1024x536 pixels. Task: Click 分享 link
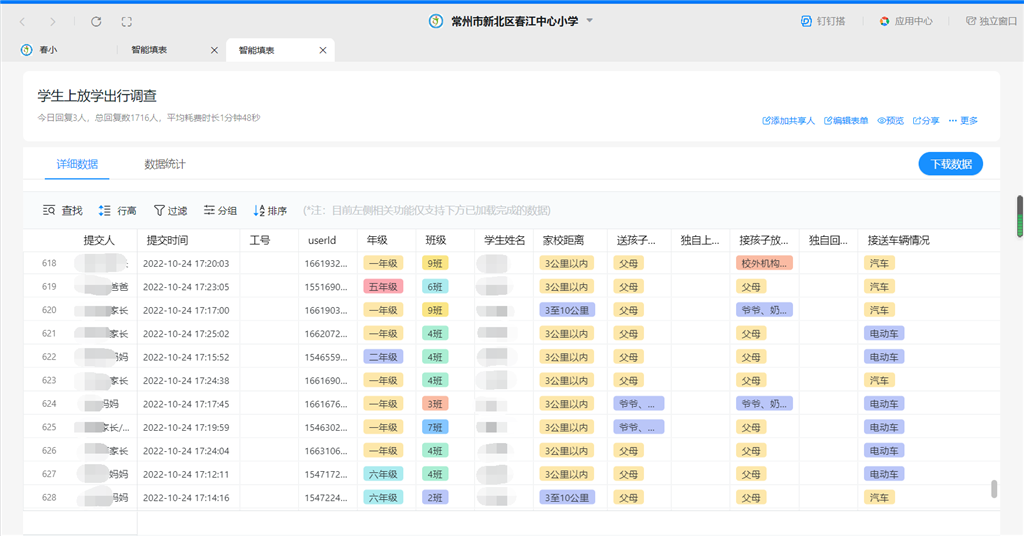(925, 121)
